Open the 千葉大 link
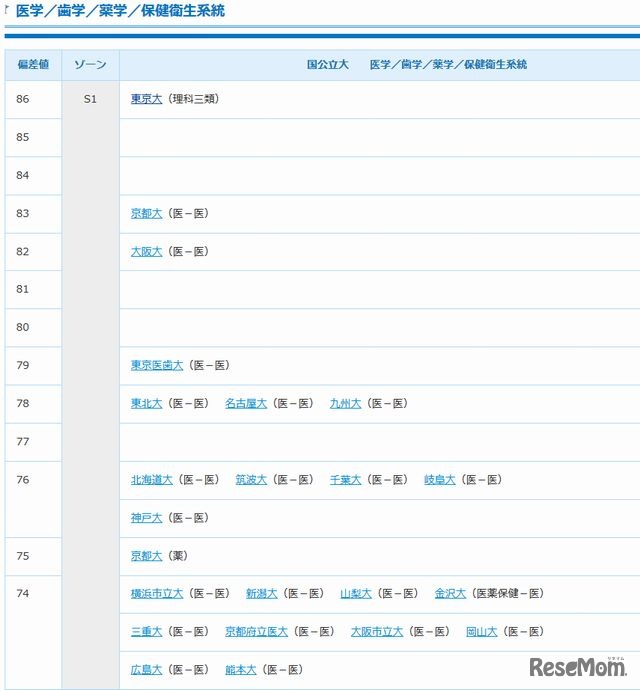Viewport: 640px width, 690px height. click(x=346, y=480)
